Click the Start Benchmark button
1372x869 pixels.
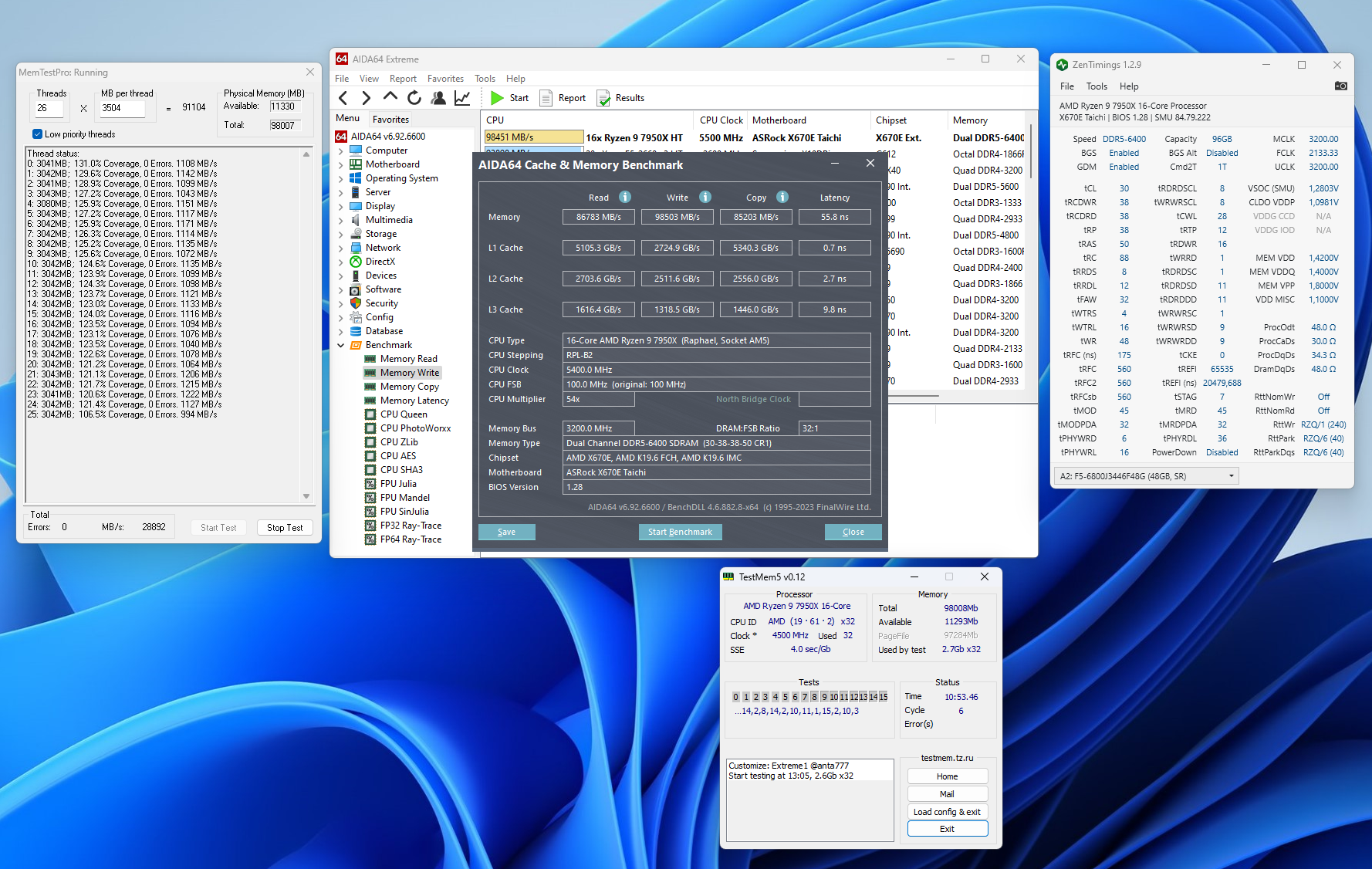point(680,532)
